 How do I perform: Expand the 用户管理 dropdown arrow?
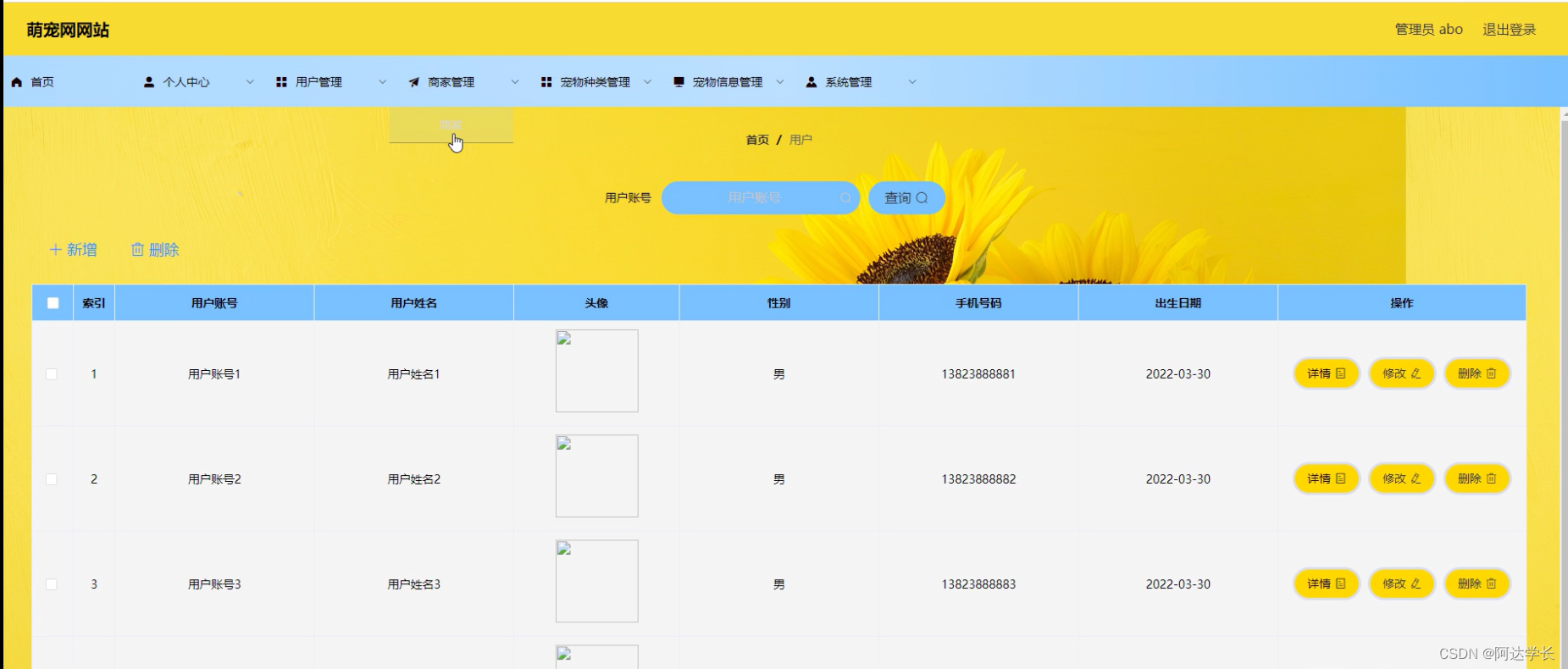point(382,82)
